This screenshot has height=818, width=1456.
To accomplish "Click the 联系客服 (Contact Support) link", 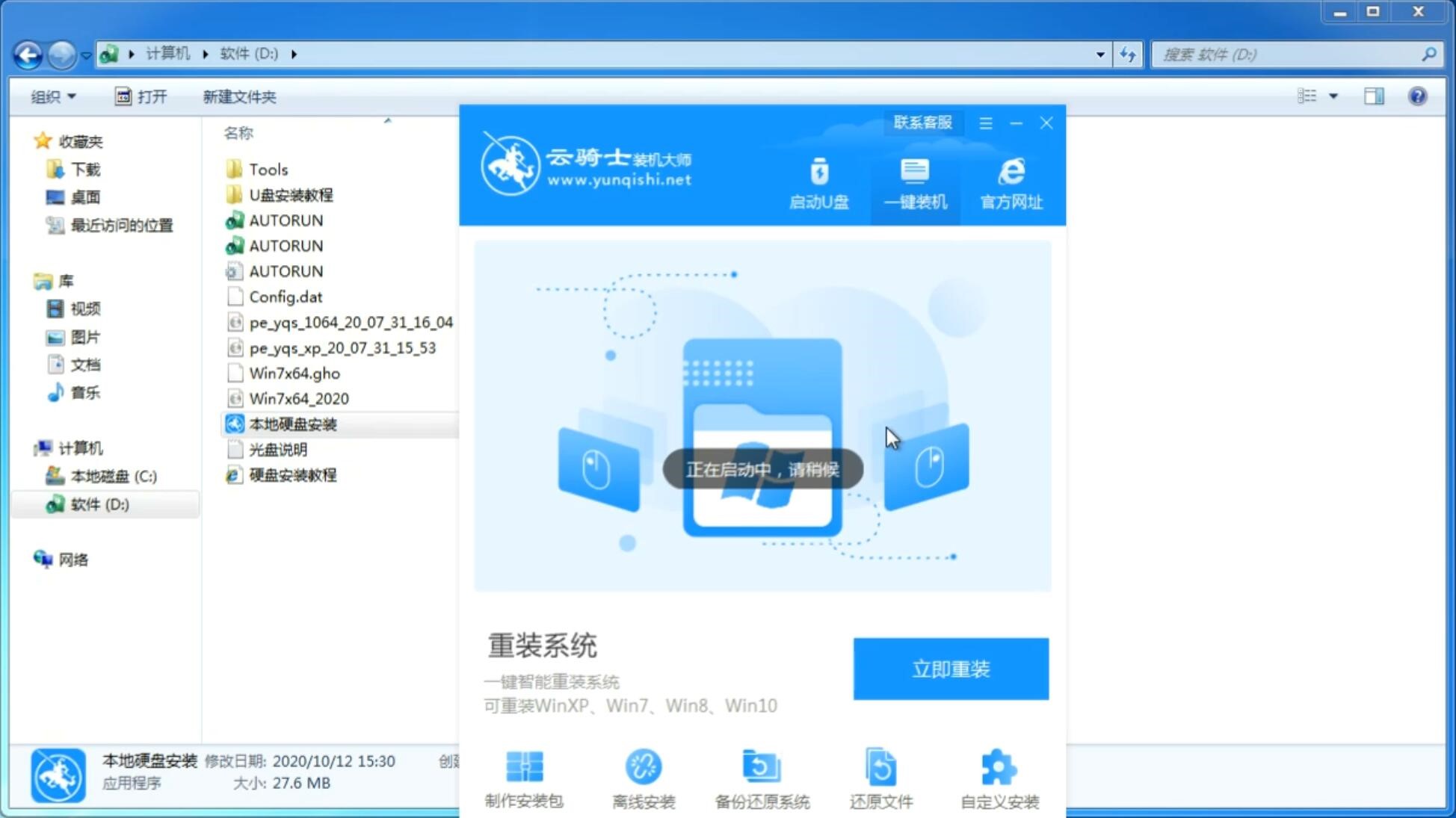I will (921, 122).
